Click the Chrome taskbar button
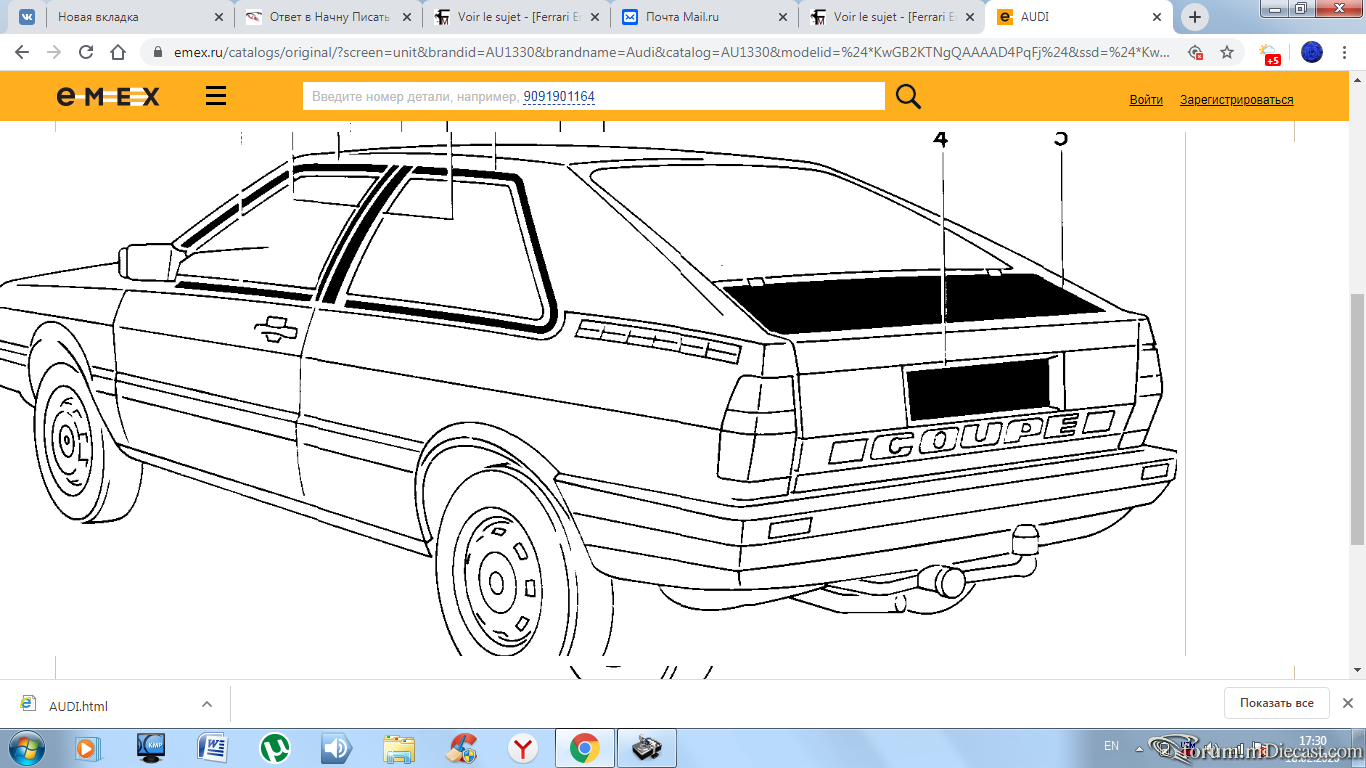 [x=585, y=747]
